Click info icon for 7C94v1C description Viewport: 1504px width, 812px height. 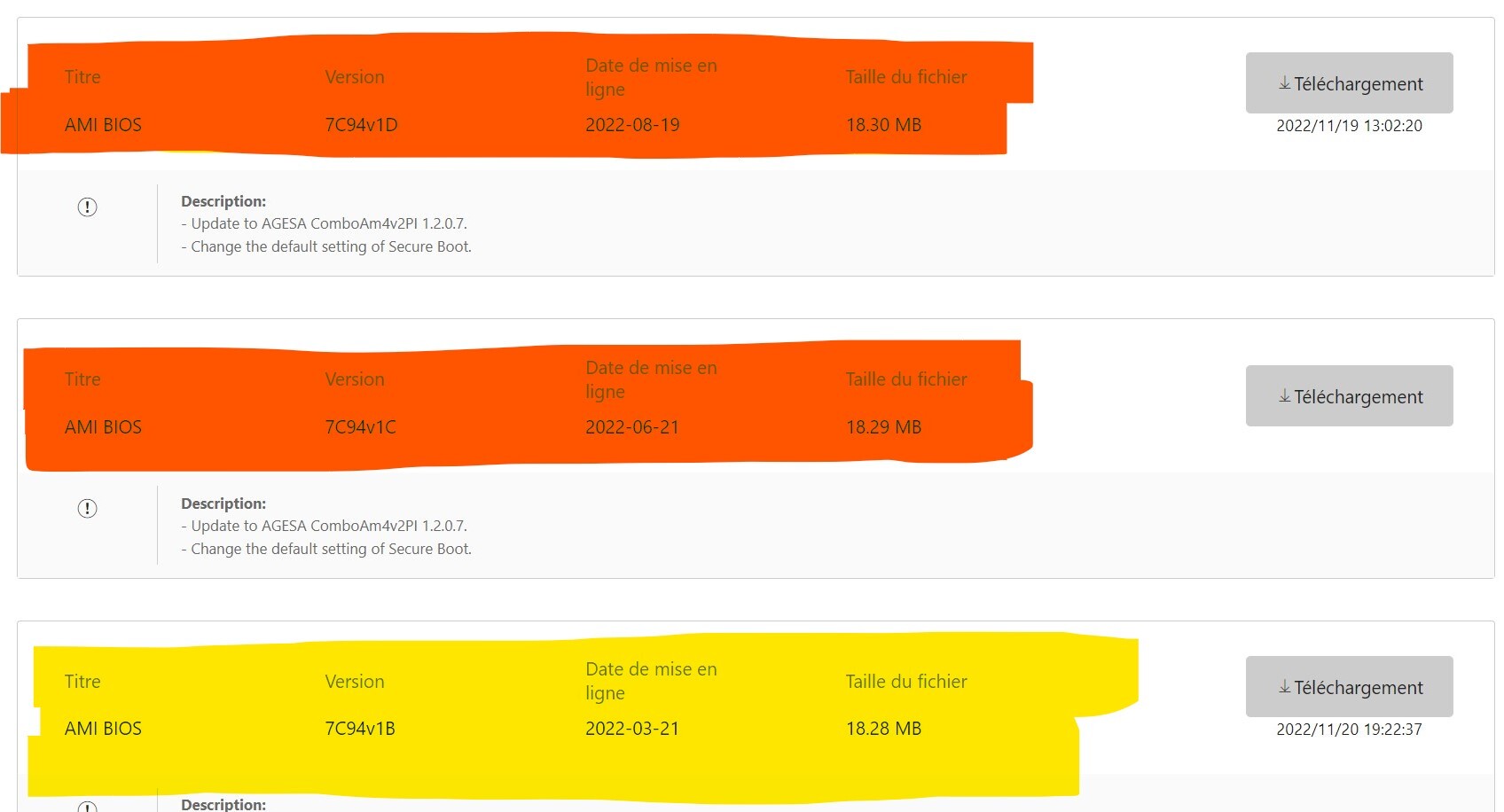click(87, 508)
